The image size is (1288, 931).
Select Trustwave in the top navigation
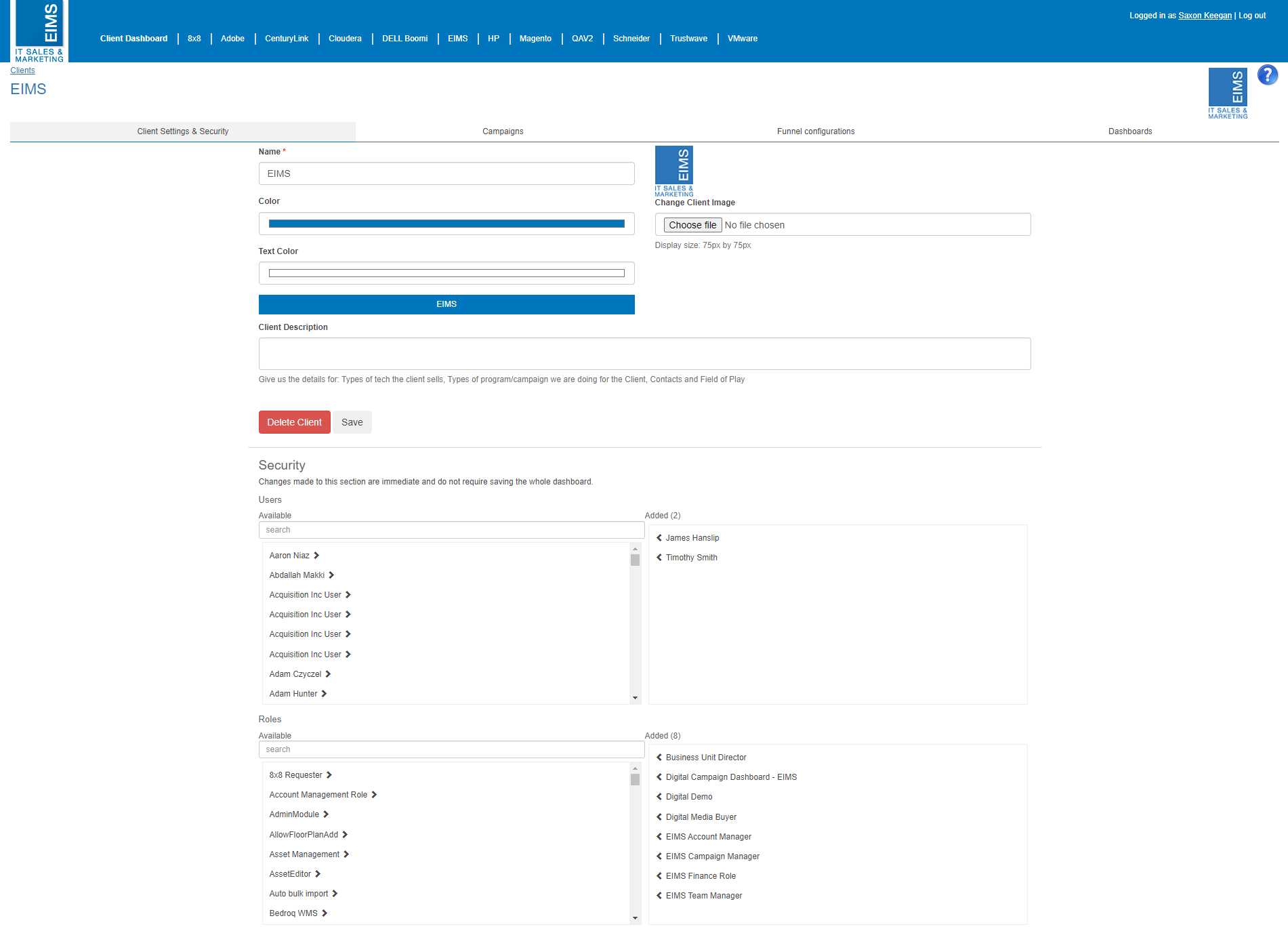pos(688,39)
